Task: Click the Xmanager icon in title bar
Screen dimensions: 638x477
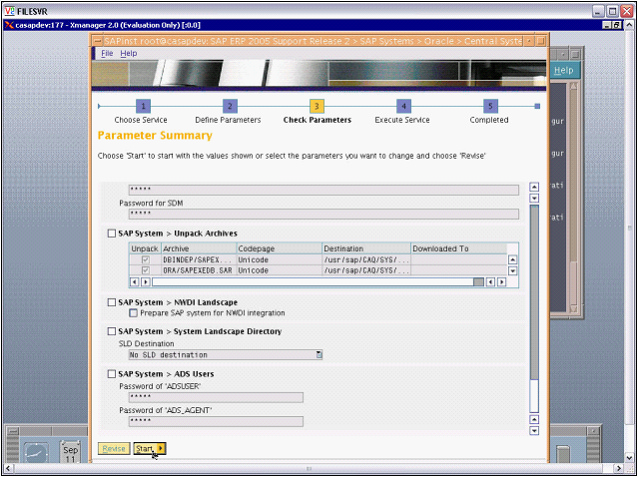Action: tap(8, 25)
